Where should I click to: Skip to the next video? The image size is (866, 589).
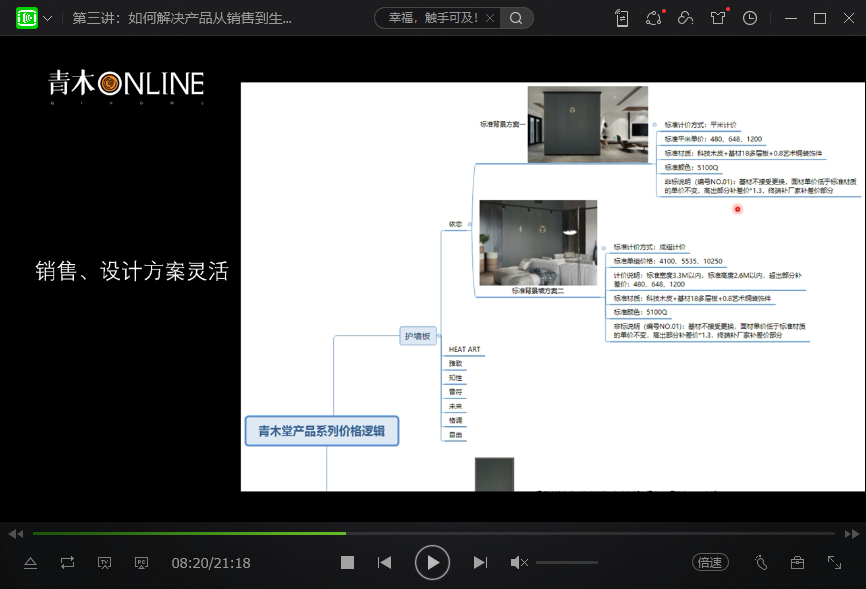pyautogui.click(x=480, y=563)
